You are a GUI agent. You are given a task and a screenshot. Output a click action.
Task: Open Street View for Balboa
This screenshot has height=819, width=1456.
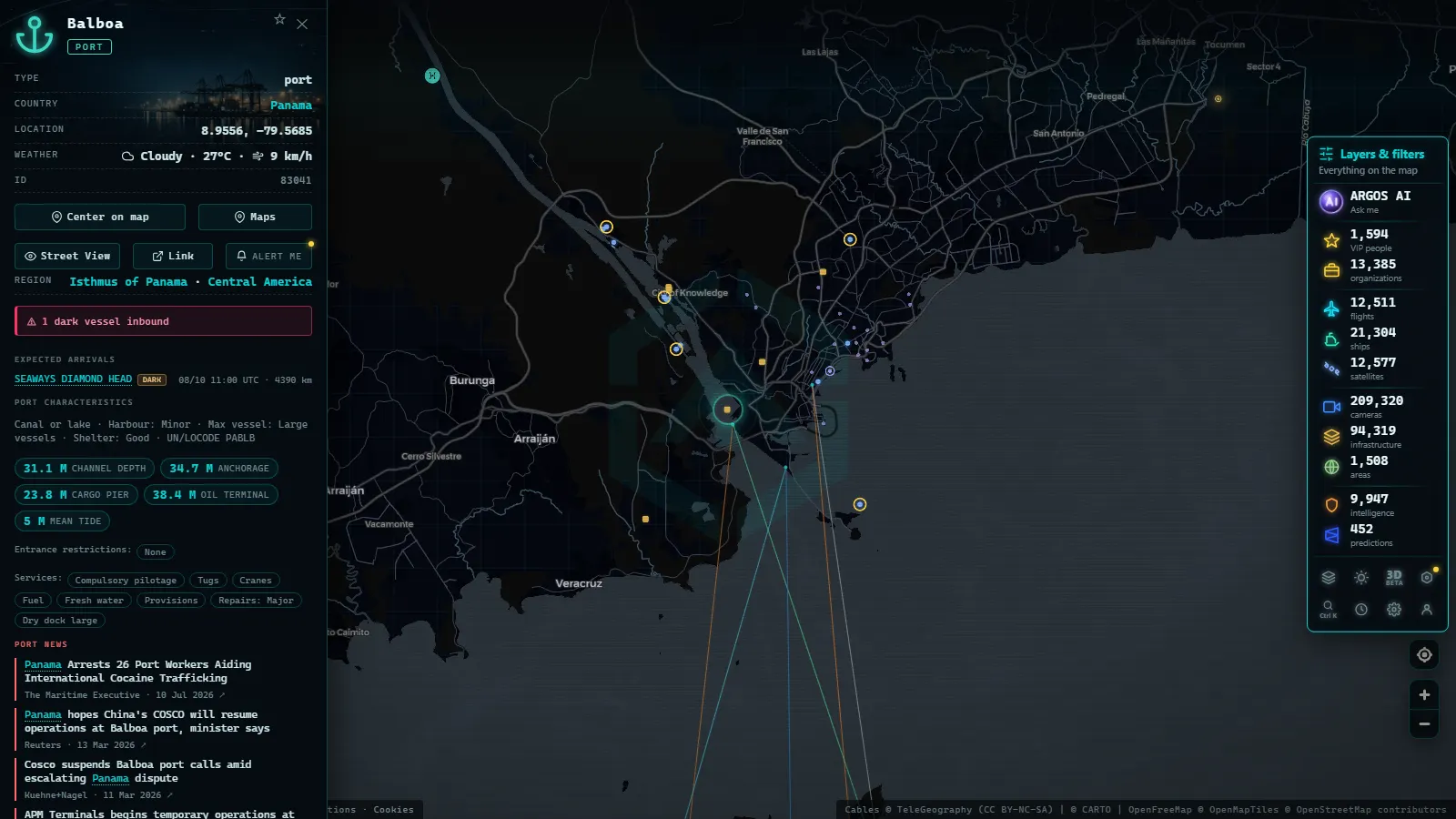tap(67, 256)
